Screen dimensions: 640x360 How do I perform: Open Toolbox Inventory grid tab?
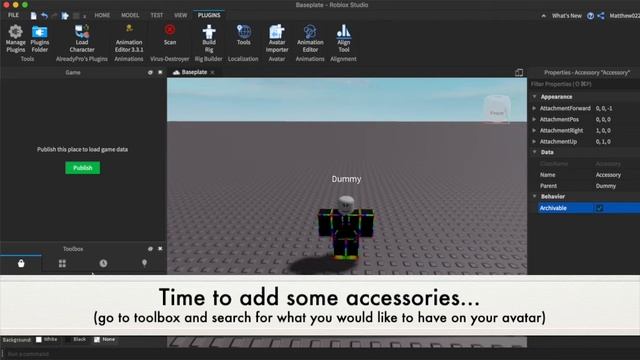[x=62, y=263]
